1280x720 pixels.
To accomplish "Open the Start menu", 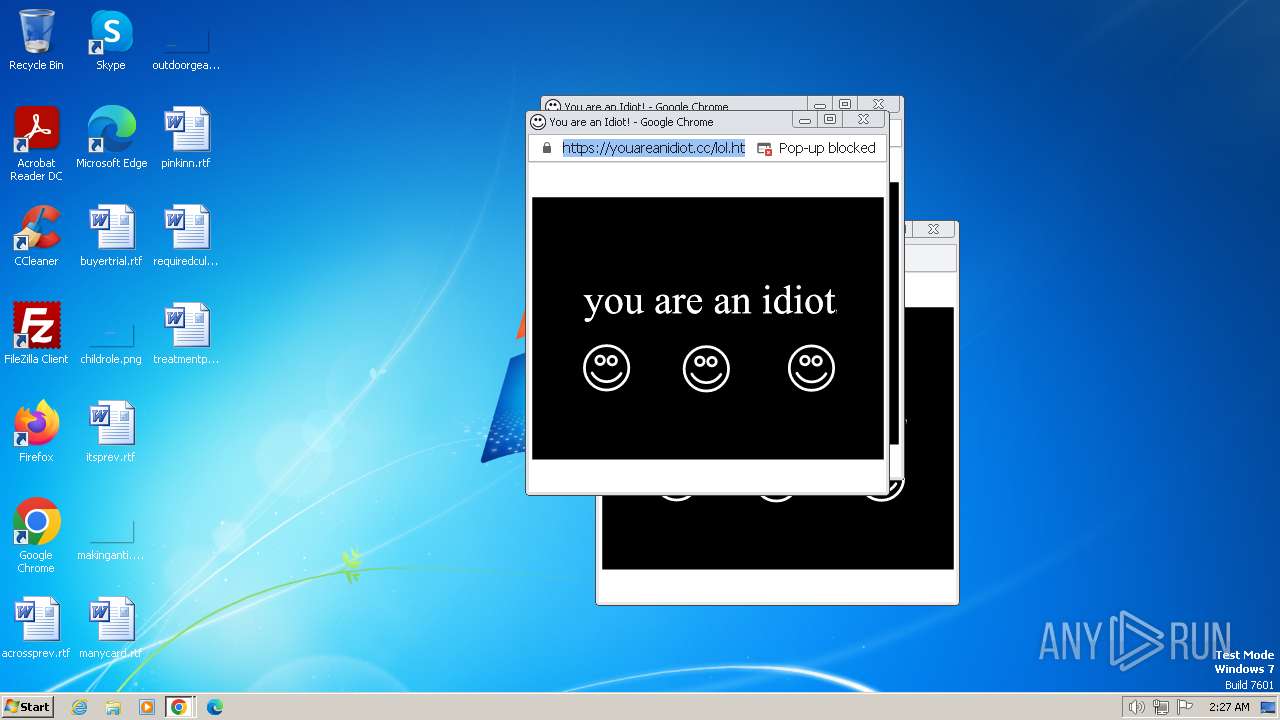I will (27, 706).
